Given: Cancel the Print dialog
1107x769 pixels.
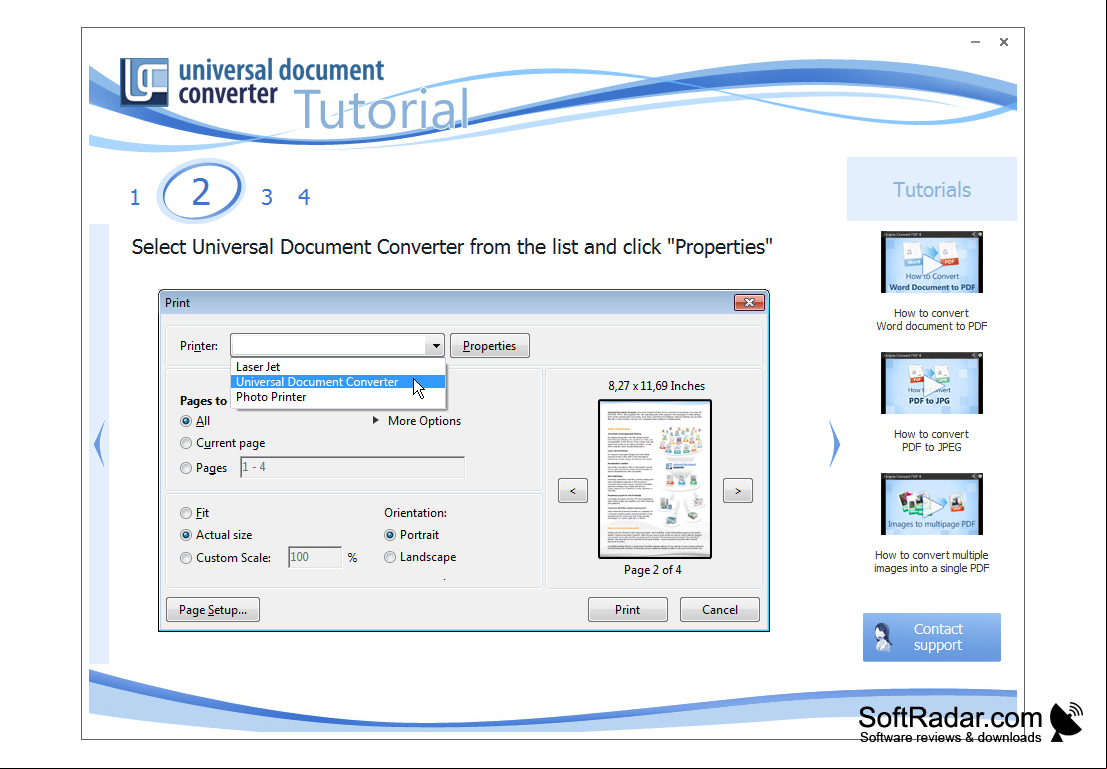Looking at the screenshot, I should [719, 609].
